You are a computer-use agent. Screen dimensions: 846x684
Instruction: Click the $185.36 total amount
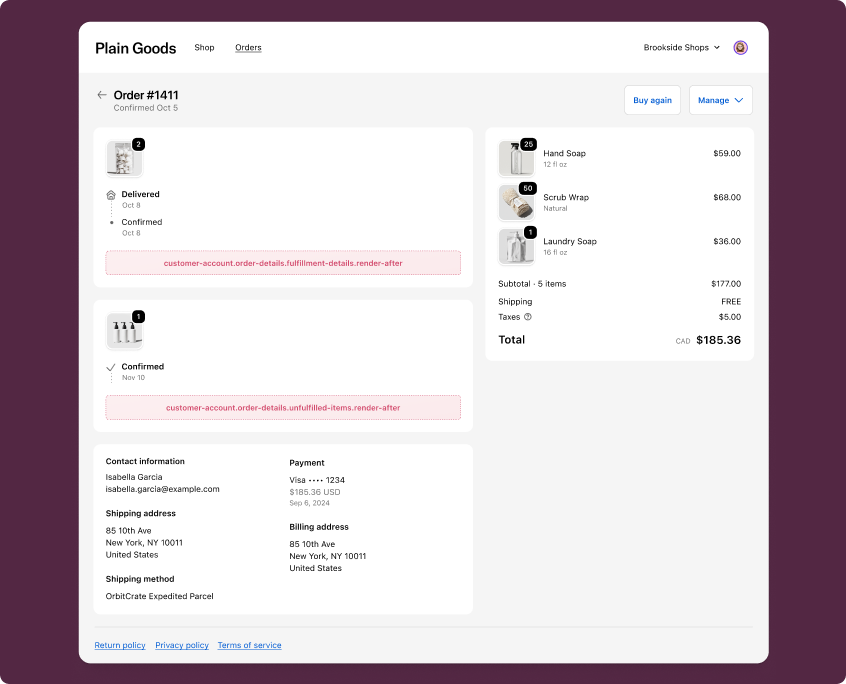(x=718, y=340)
